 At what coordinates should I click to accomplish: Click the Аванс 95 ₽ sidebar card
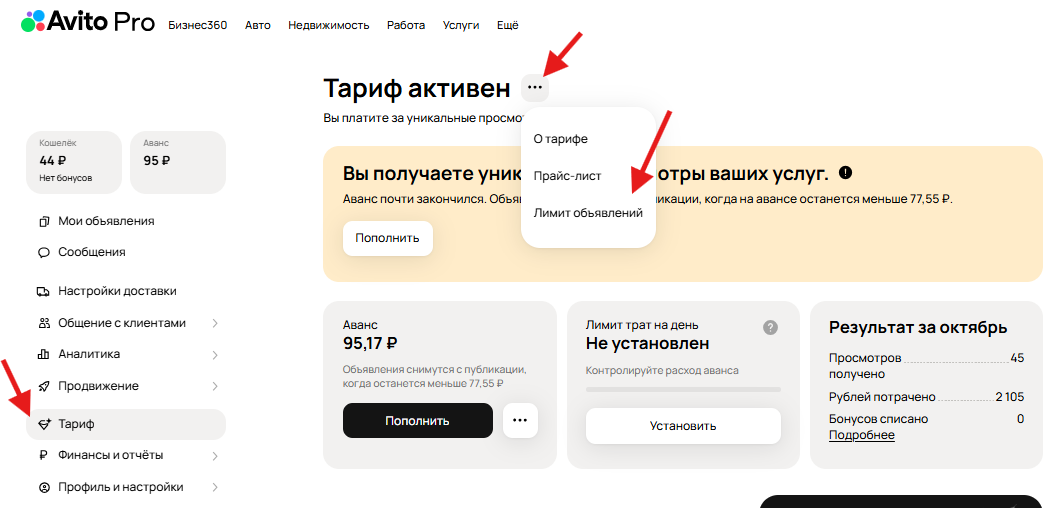(x=178, y=162)
